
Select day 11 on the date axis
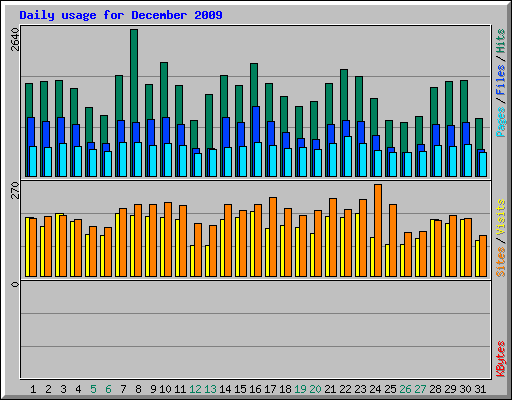click(x=180, y=389)
